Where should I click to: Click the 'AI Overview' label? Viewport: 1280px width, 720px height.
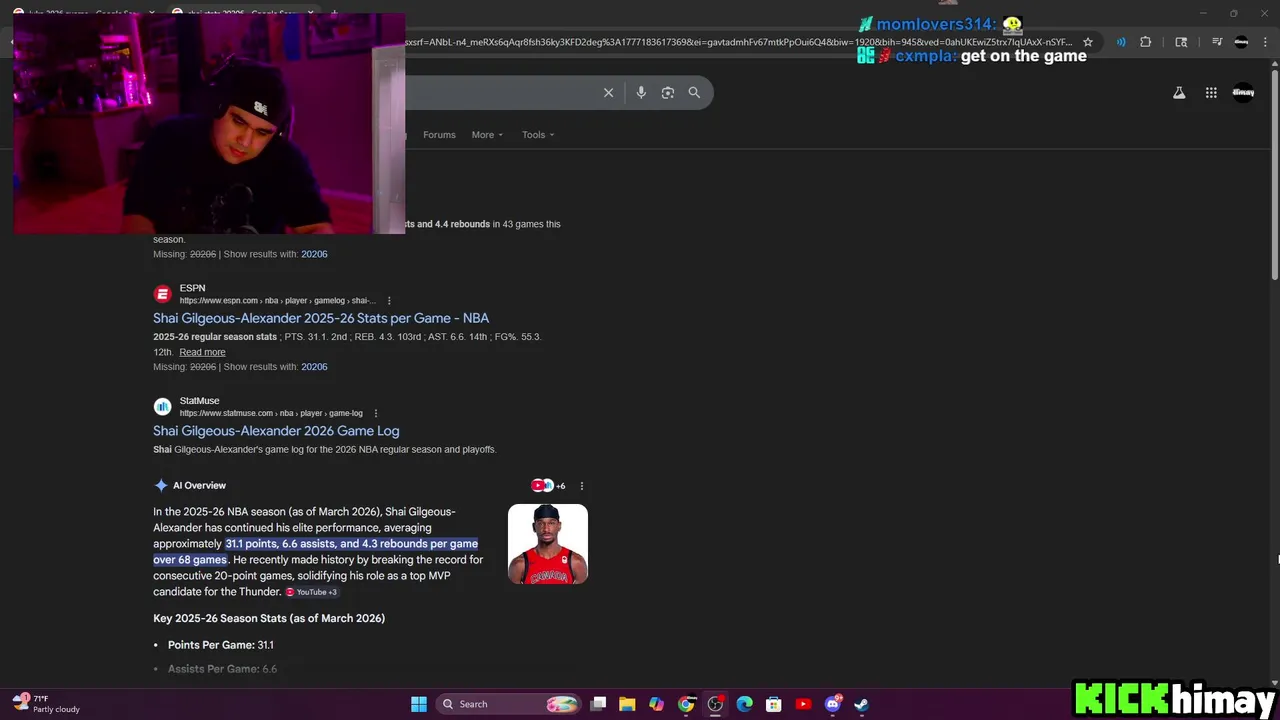coord(199,486)
